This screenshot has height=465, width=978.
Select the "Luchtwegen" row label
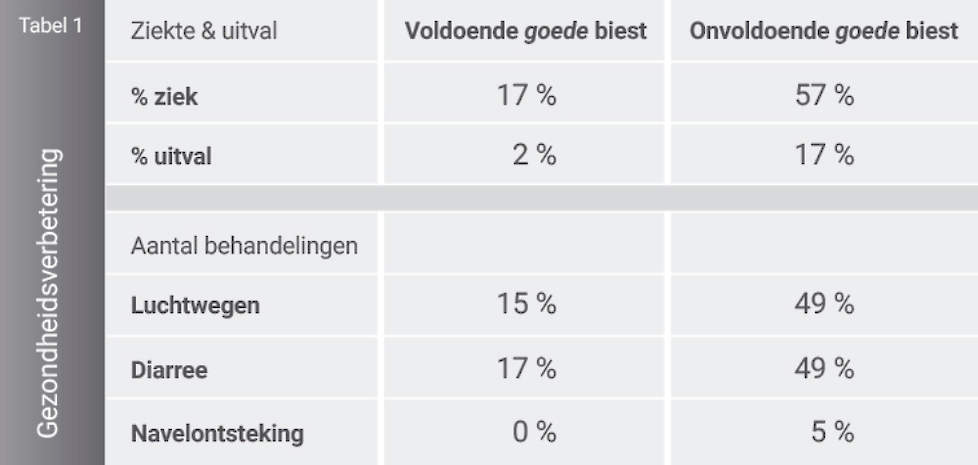195,306
